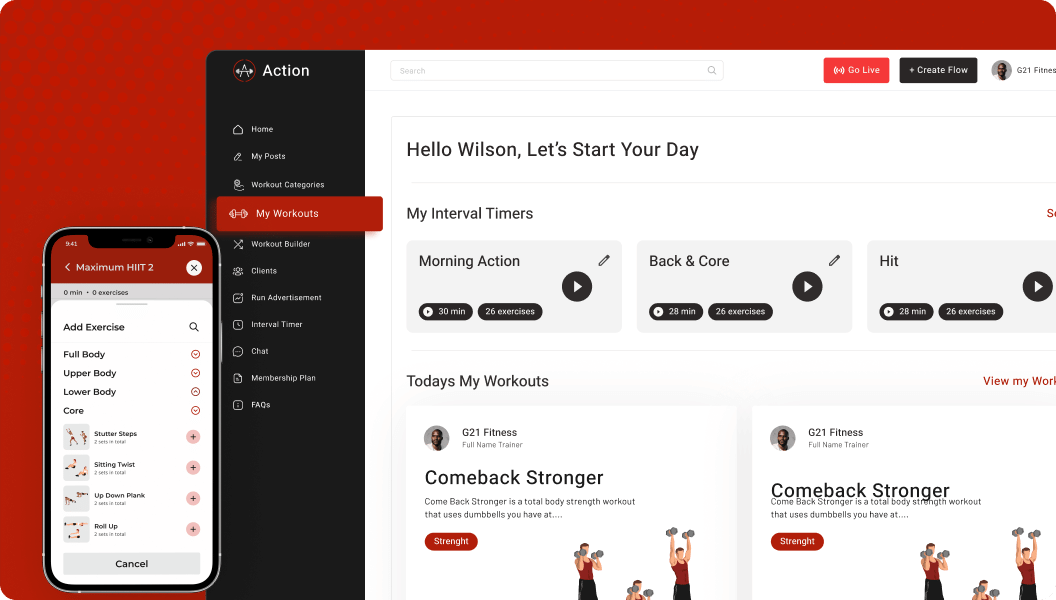Click the Action logo icon in sidebar
1056x600 pixels.
(244, 70)
